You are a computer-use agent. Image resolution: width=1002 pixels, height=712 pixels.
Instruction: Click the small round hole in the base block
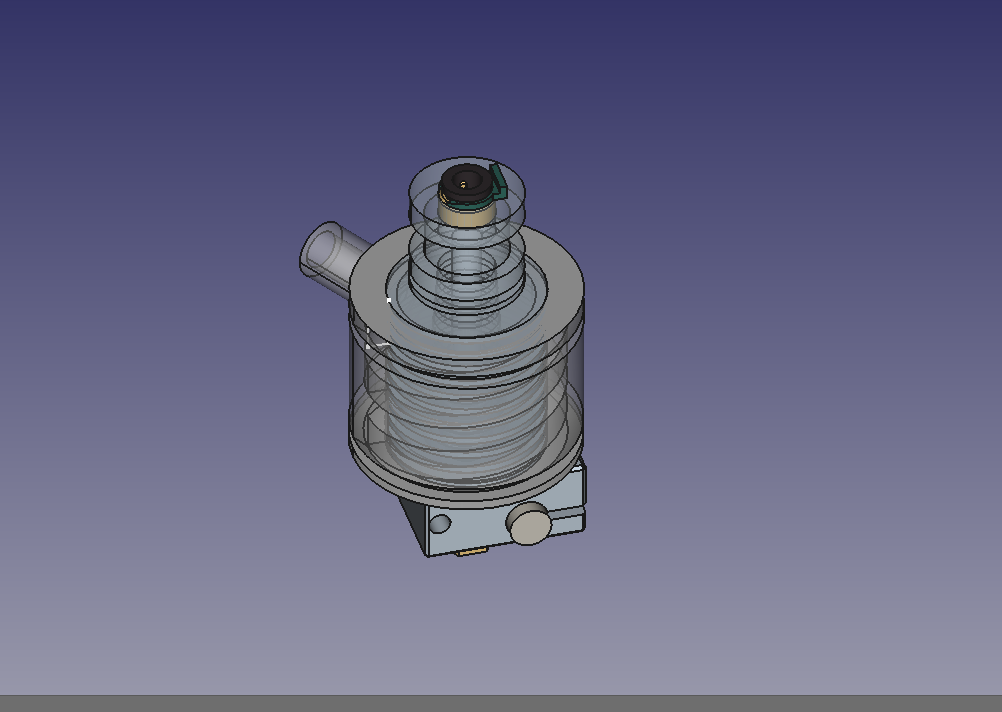pos(440,524)
